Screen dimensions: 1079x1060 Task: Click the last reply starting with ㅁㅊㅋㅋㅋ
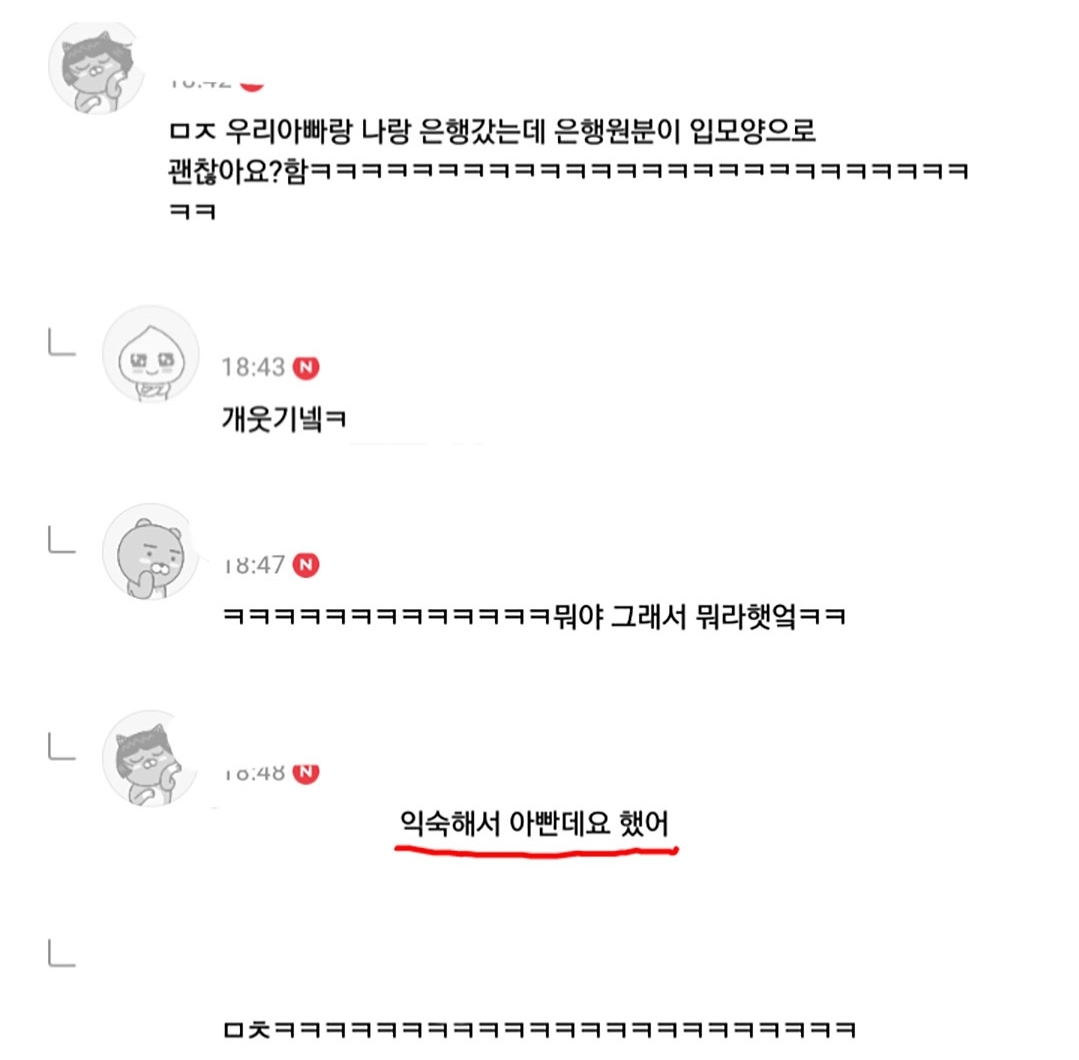click(540, 1030)
